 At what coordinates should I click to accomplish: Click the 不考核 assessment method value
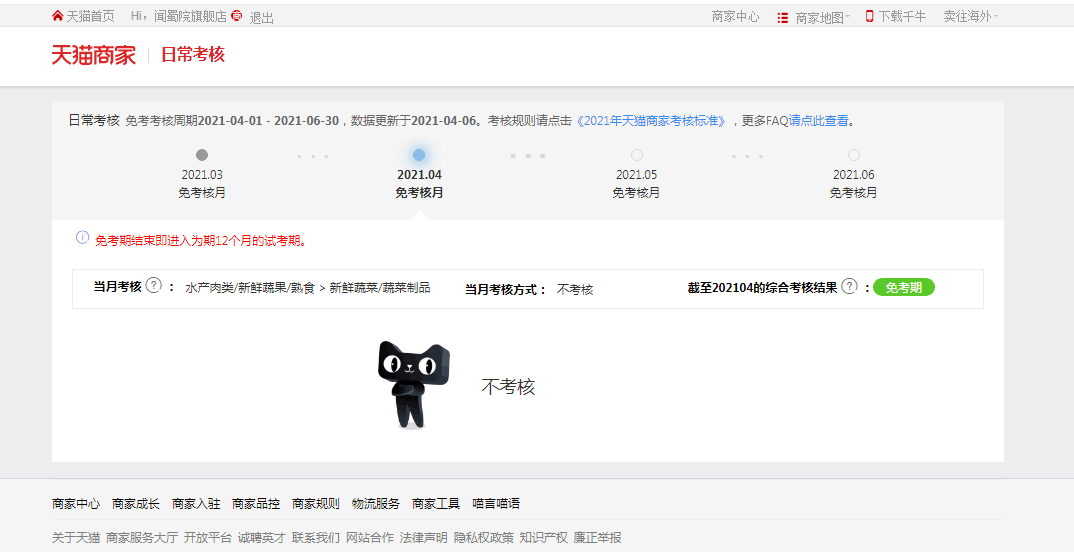click(x=575, y=290)
